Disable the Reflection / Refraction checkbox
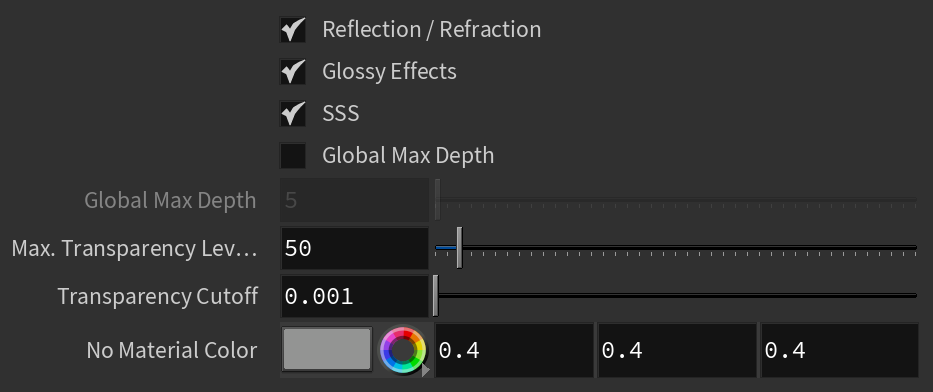The height and width of the screenshot is (392, 933). [x=293, y=29]
